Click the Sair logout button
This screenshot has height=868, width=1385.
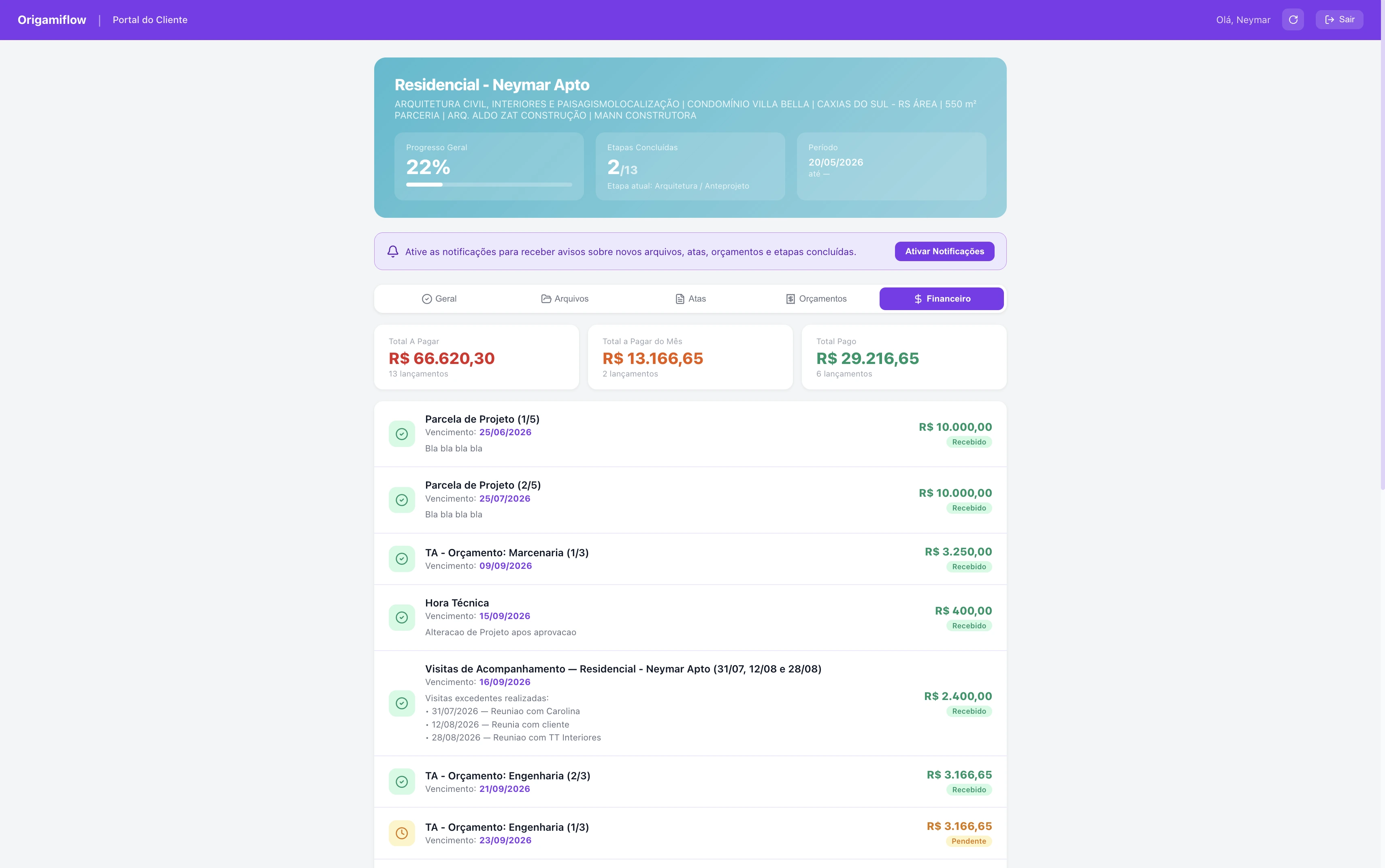1339,19
